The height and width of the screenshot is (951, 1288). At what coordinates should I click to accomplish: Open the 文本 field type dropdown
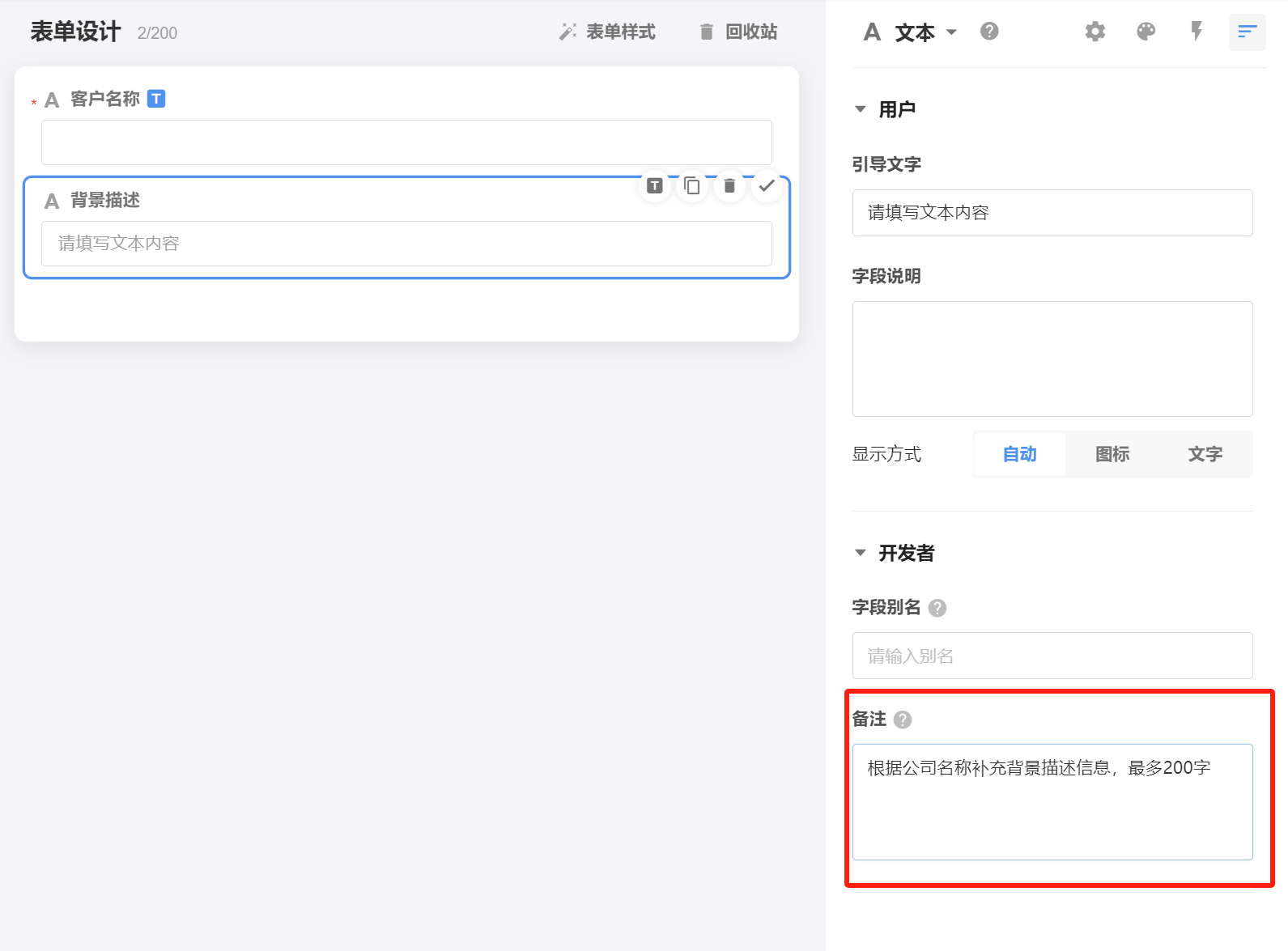(x=915, y=32)
